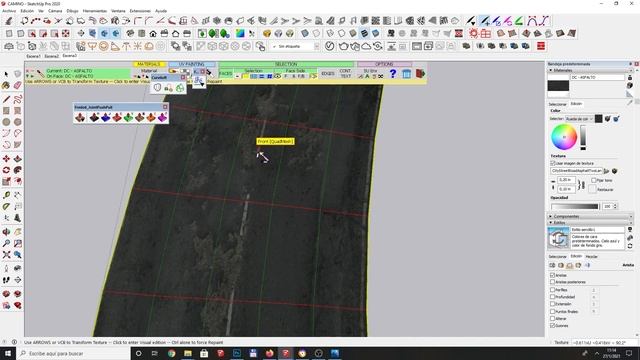640x360 pixels.
Task: Open the Extensiones menu
Action: 140,11
